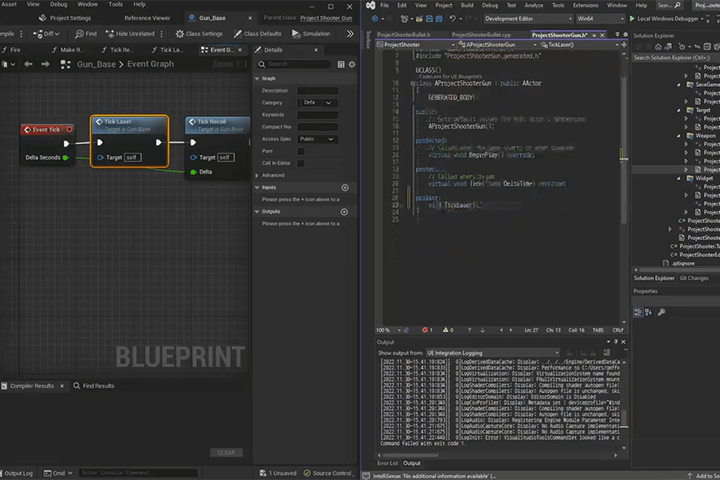Click the Search Solution Explorer field
Image resolution: width=720 pixels, height=480 pixels.
[676, 57]
